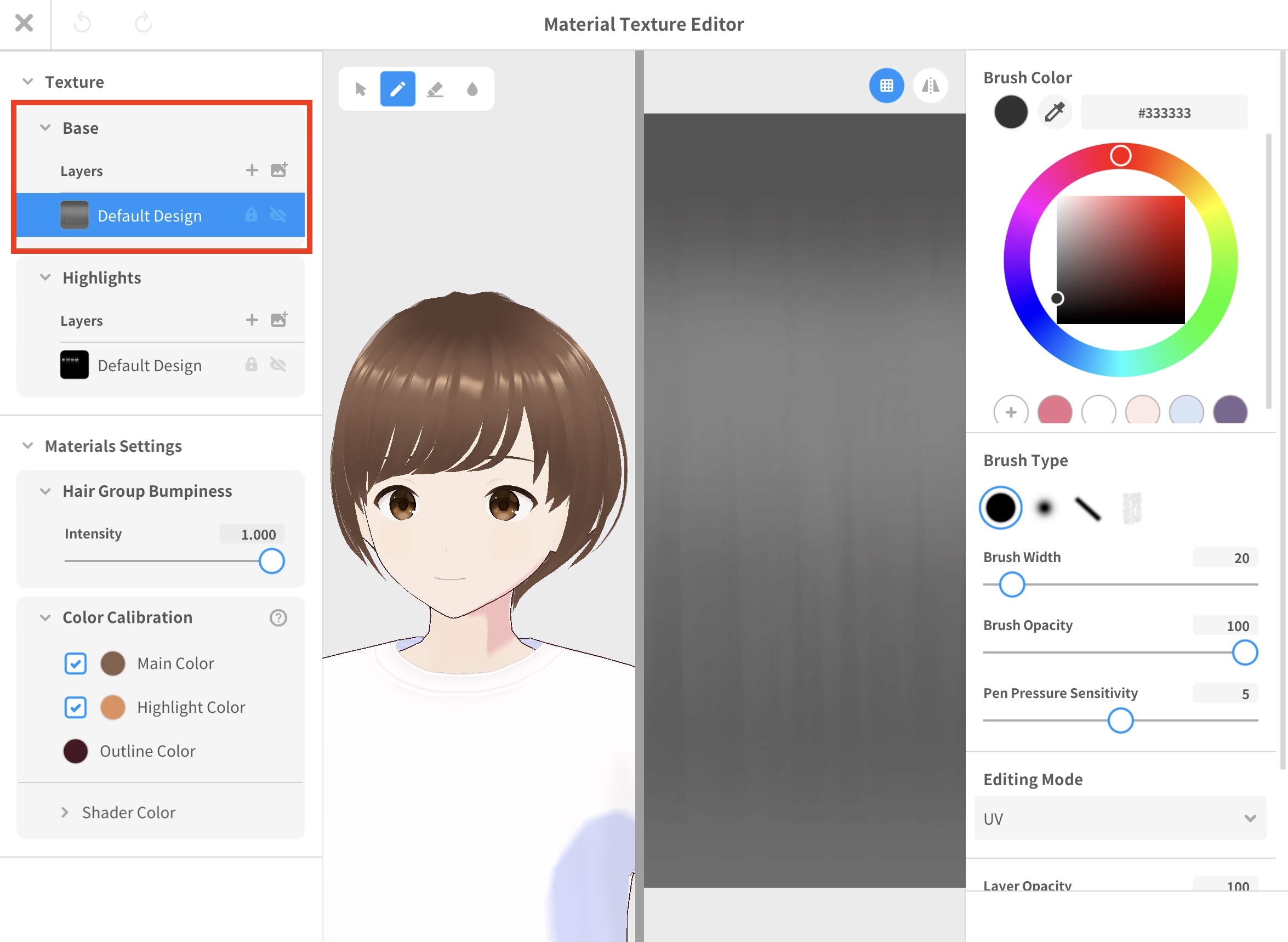Select the tapered line brush type

(1088, 509)
